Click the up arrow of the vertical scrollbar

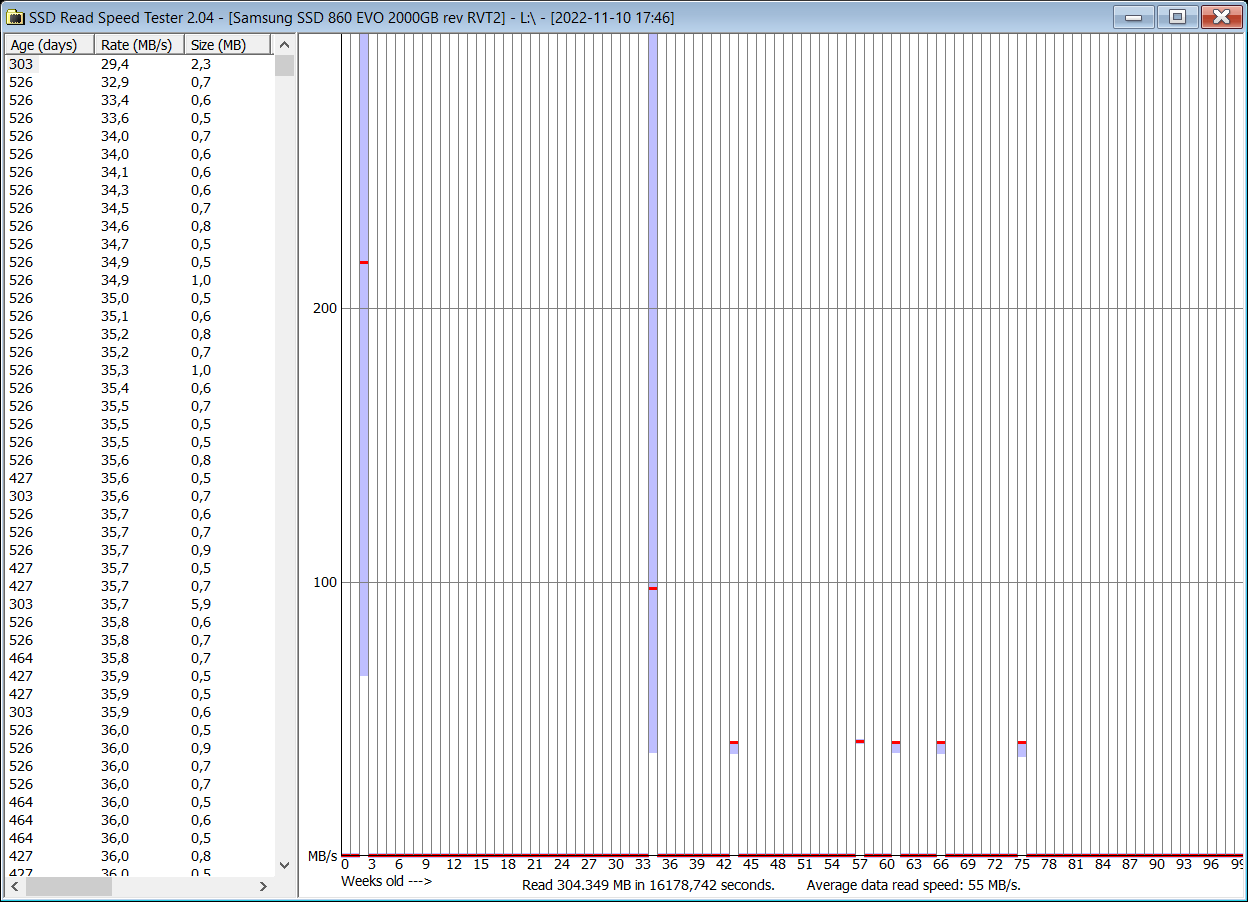pos(284,44)
